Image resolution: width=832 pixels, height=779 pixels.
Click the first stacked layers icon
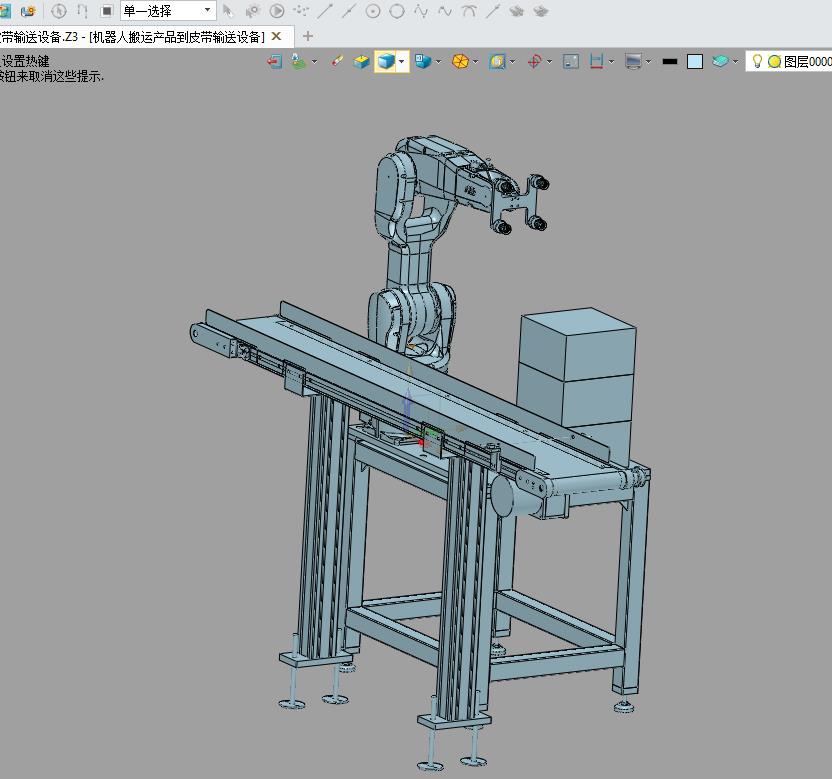[516, 11]
